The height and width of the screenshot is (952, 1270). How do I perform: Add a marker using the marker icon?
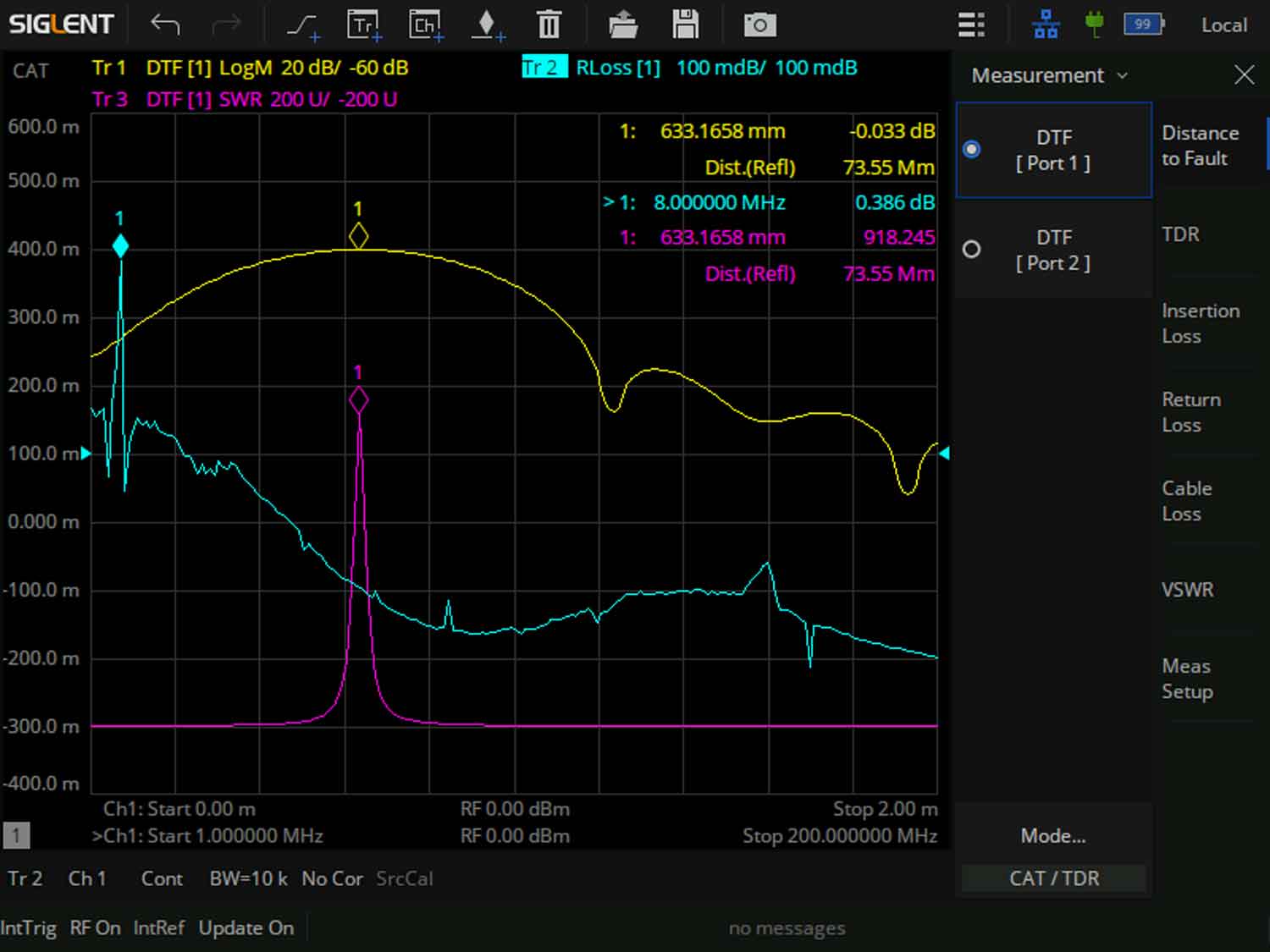click(x=487, y=25)
